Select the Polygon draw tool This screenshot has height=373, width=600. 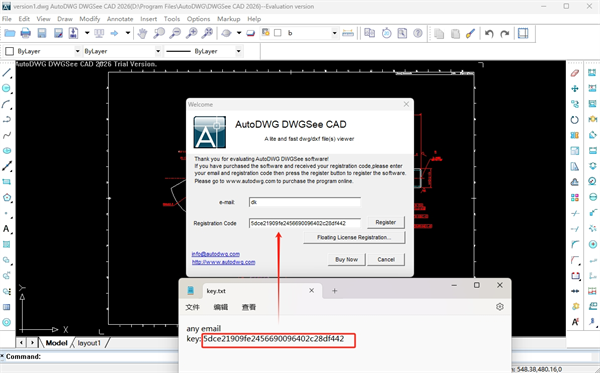[x=7, y=198]
